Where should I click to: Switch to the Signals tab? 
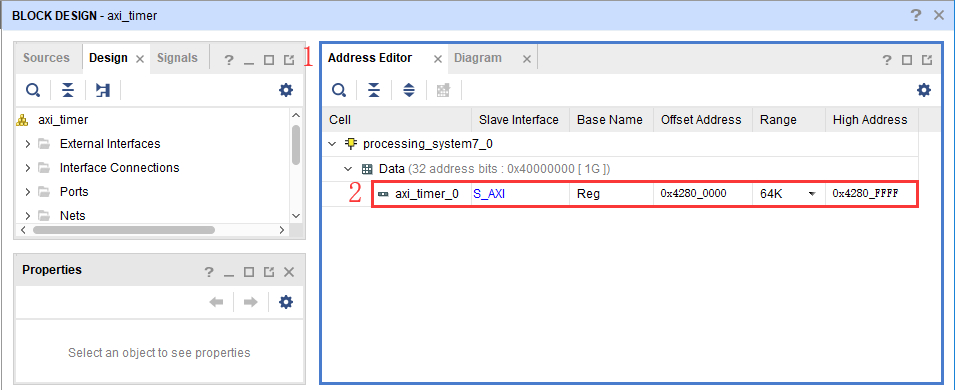pyautogui.click(x=177, y=58)
